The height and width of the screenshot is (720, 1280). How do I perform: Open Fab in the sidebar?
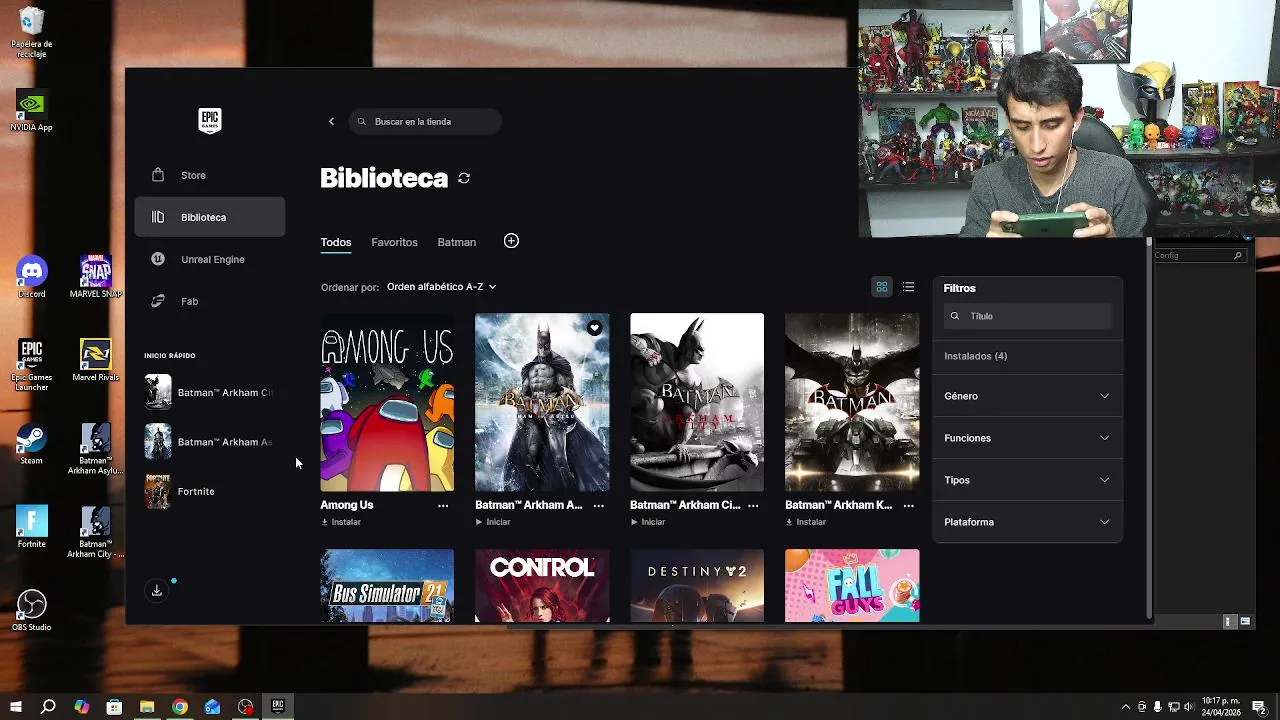[210, 301]
